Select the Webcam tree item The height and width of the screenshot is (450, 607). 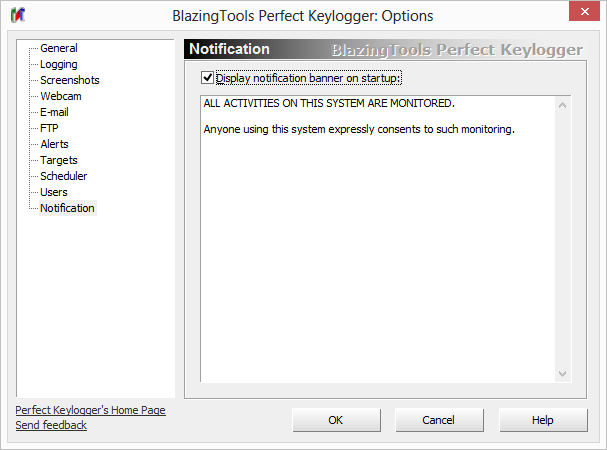click(60, 96)
